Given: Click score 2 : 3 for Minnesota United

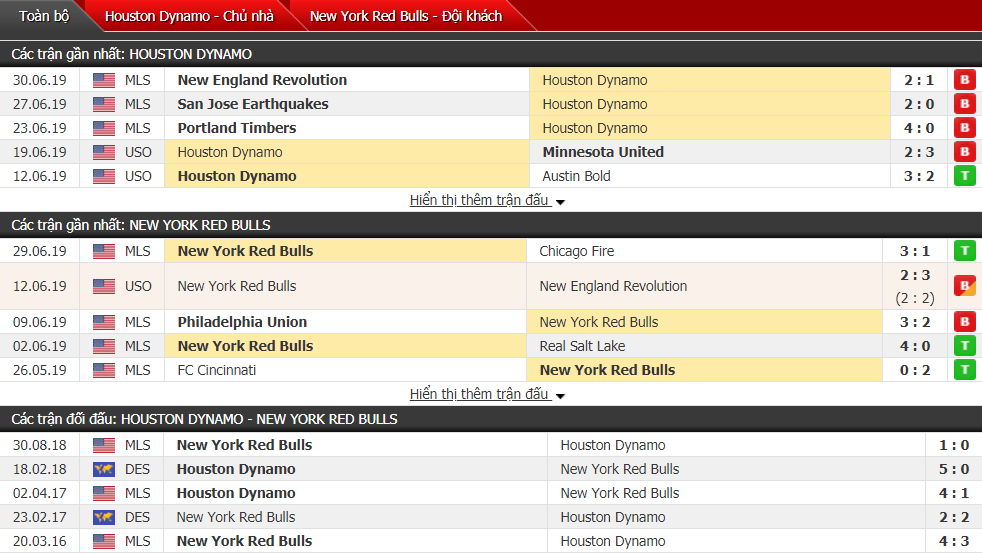Looking at the screenshot, I should (x=919, y=152).
